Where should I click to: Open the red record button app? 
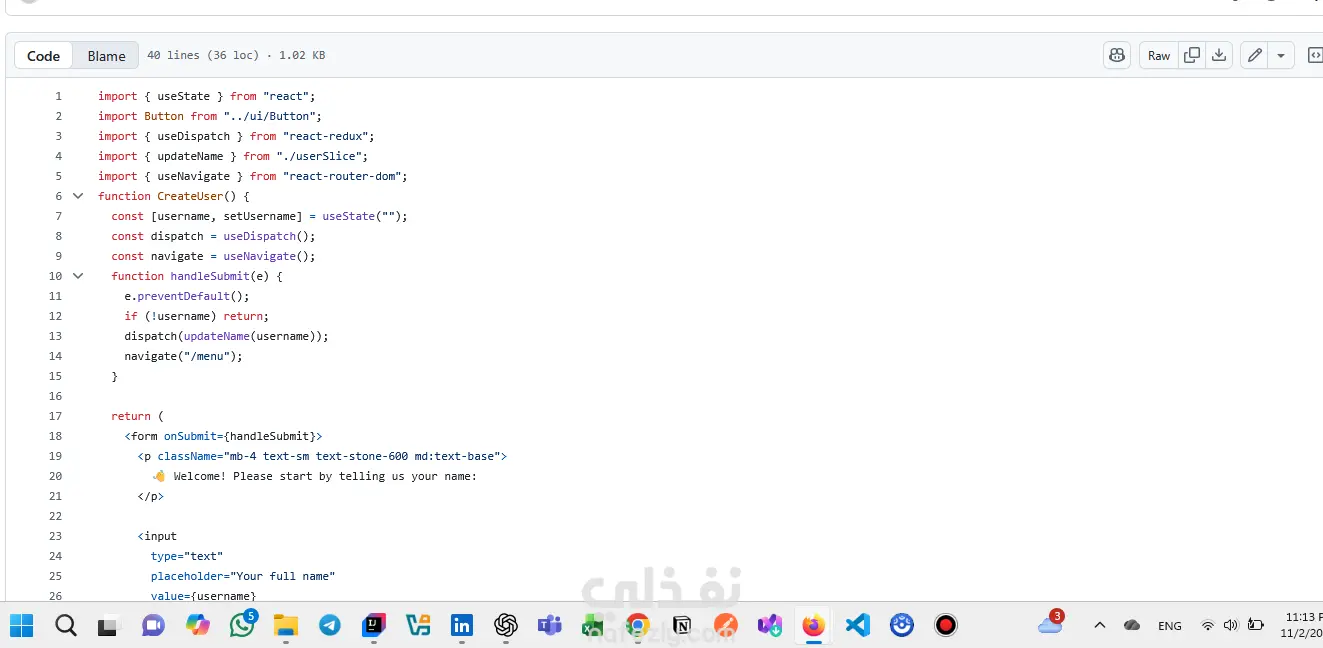(946, 626)
